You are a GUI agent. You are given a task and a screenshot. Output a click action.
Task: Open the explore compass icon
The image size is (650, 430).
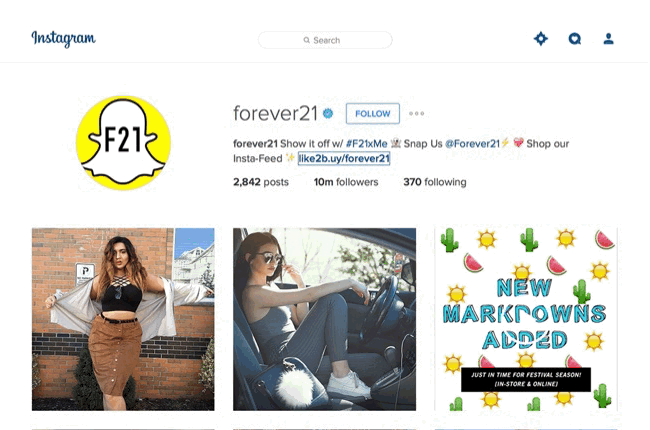[x=541, y=39]
